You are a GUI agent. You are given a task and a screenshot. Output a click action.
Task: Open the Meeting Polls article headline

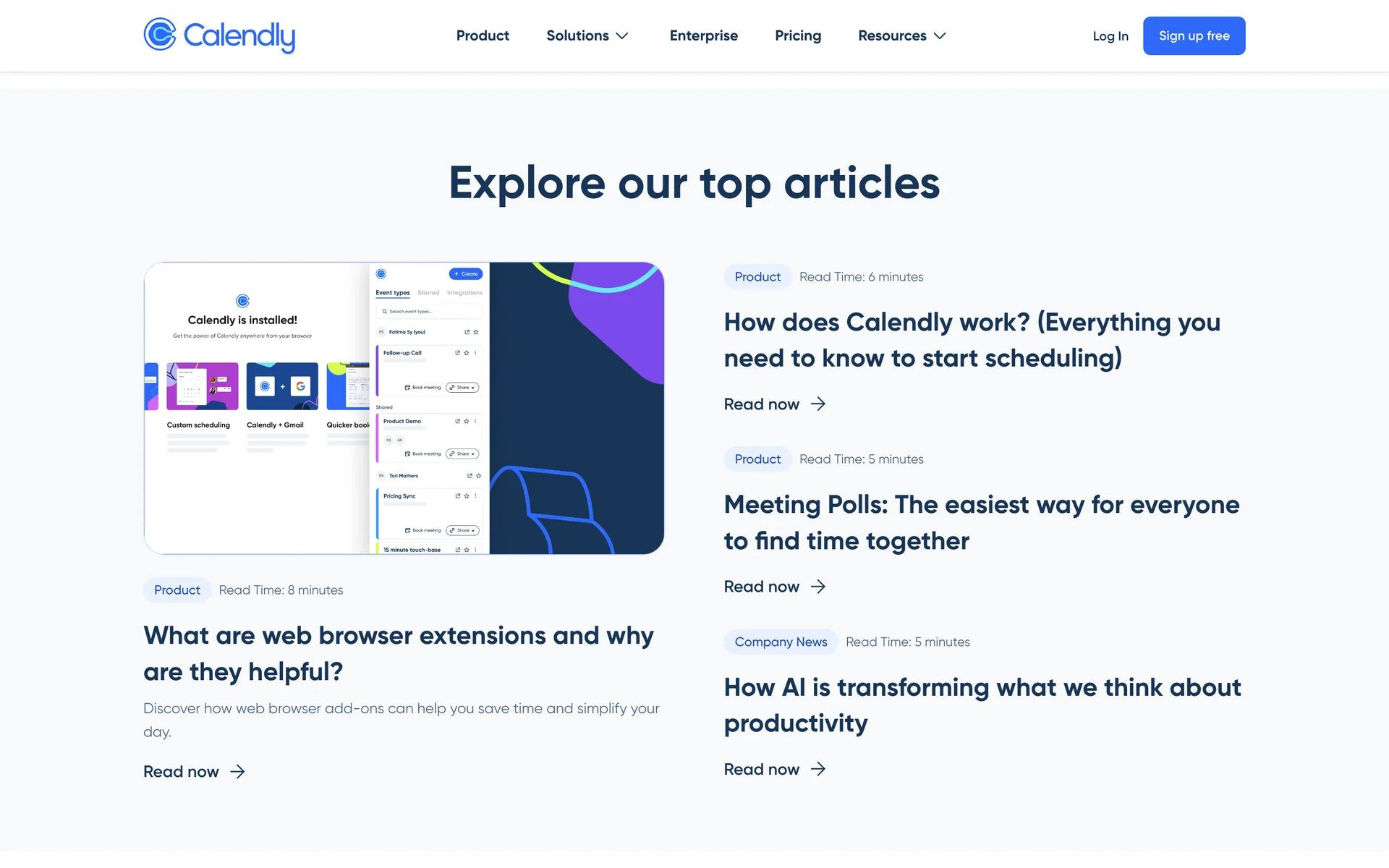click(x=981, y=522)
